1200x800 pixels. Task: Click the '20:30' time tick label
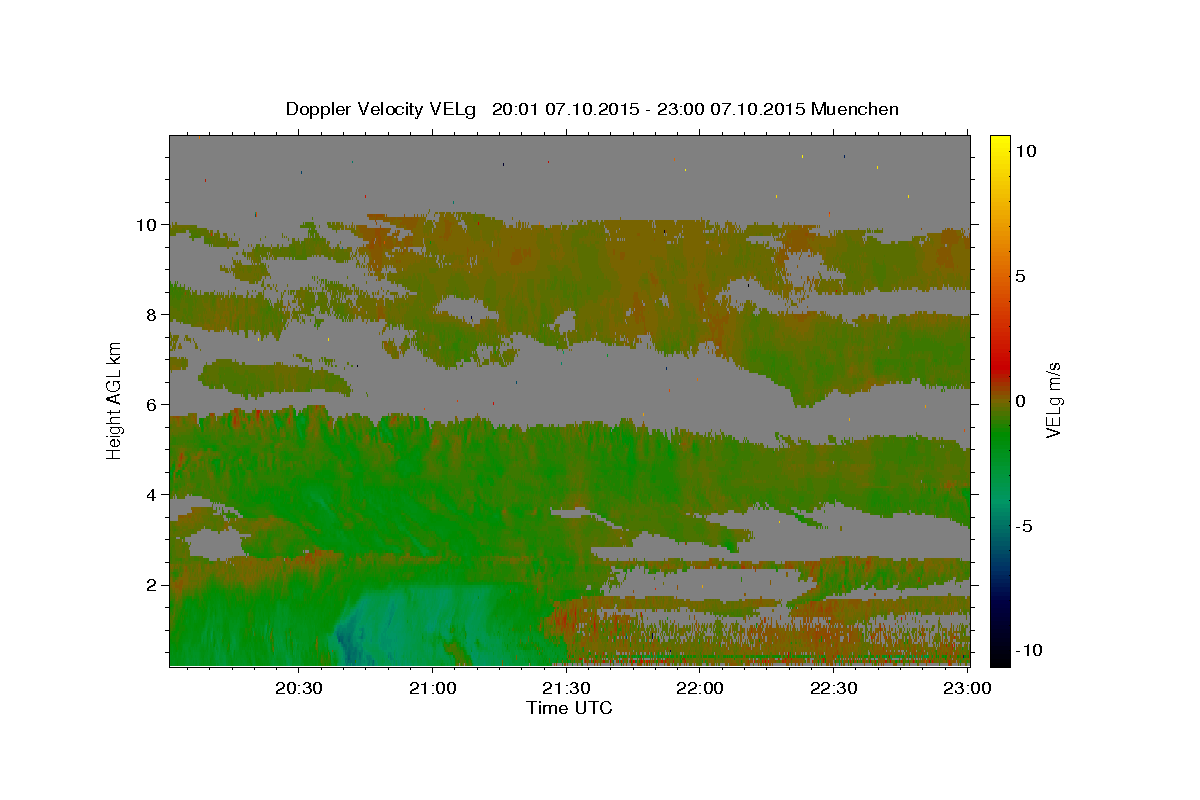tap(299, 688)
